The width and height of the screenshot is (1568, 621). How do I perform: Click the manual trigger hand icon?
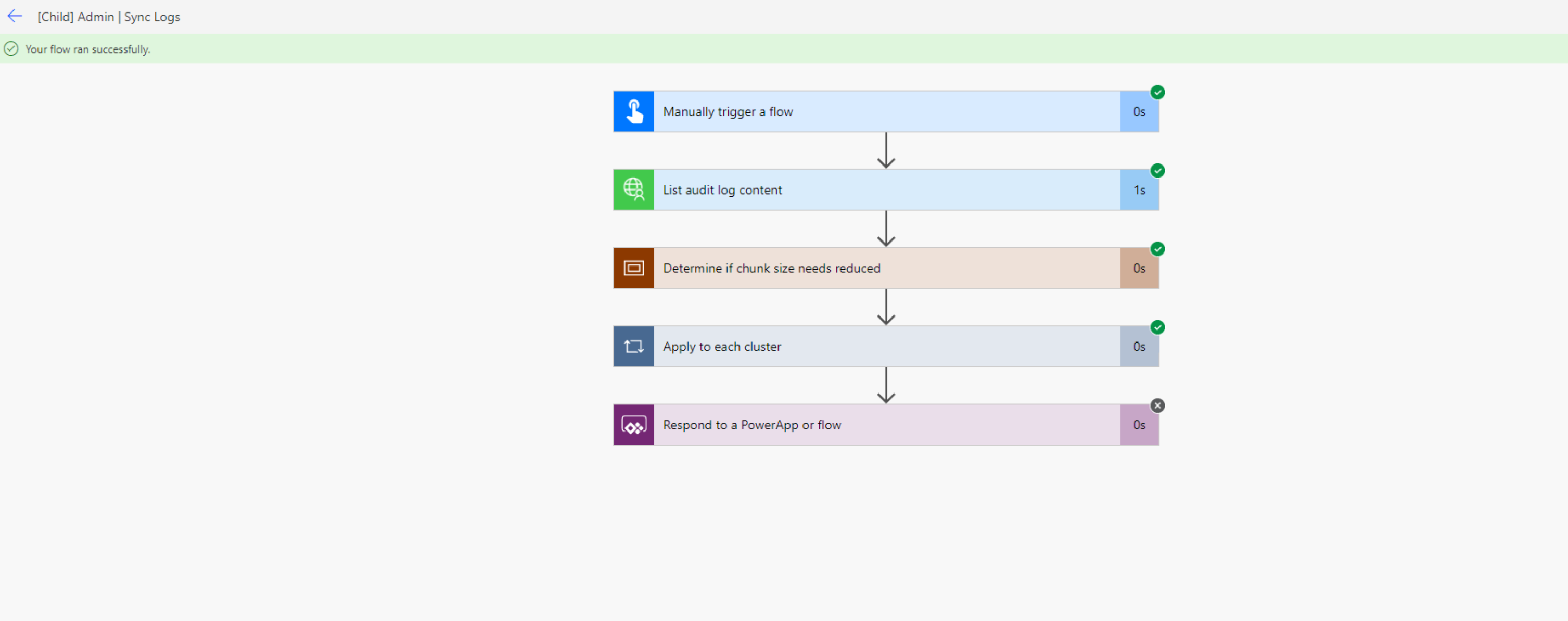coord(634,111)
